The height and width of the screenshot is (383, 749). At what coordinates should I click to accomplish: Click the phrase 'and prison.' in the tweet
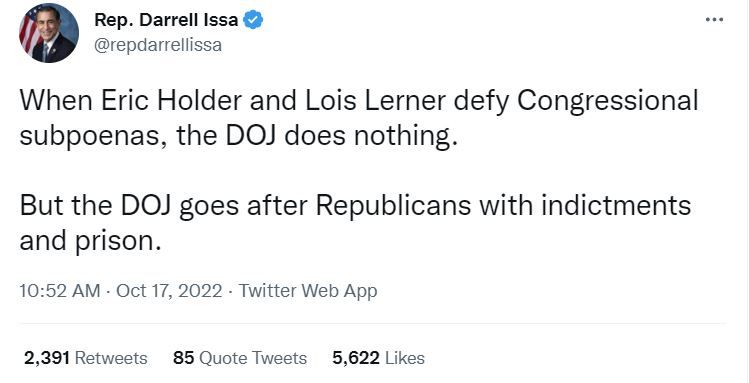(x=90, y=242)
